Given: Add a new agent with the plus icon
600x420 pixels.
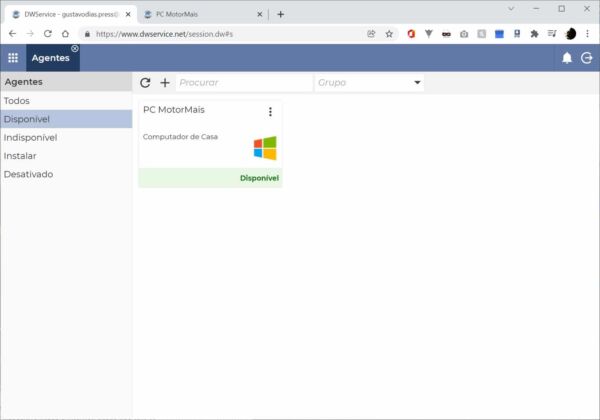Looking at the screenshot, I should pos(165,83).
